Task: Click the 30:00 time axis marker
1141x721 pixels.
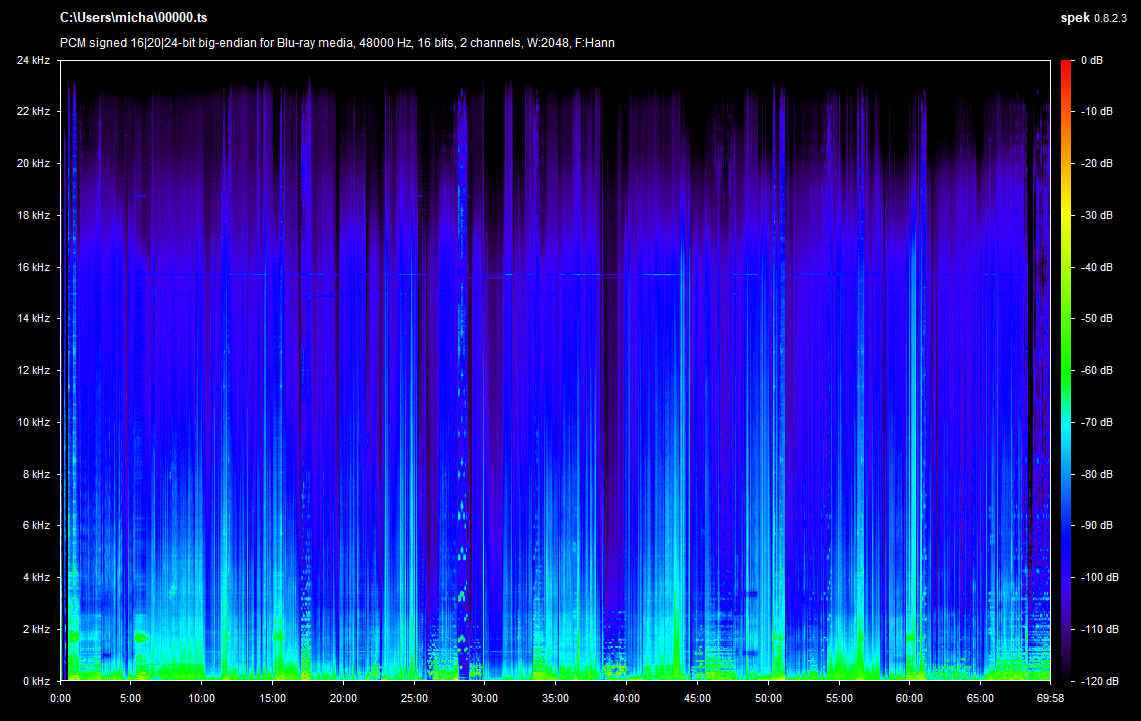Action: click(x=485, y=698)
